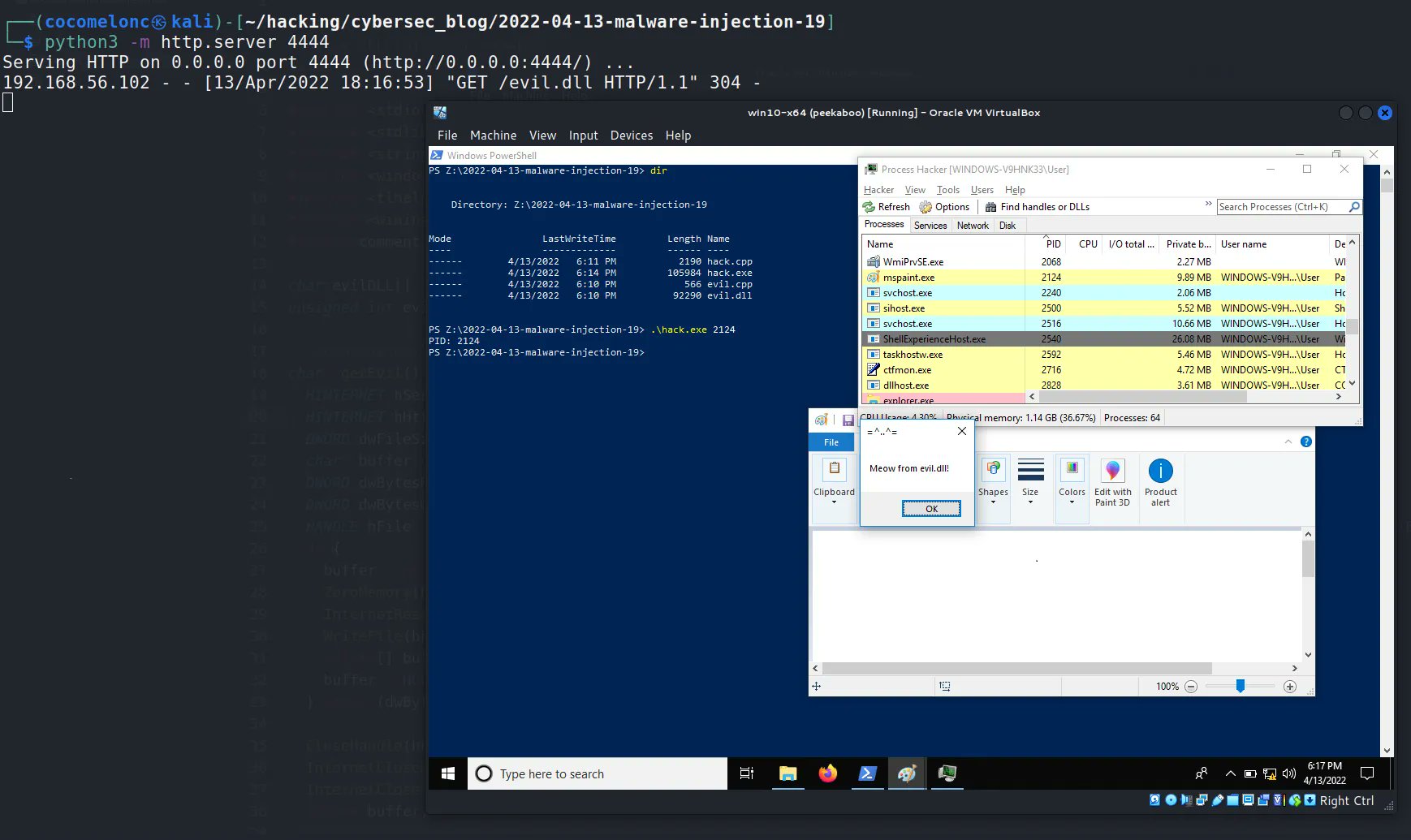
Task: Open Windows PowerShell from the taskbar
Action: point(867,773)
